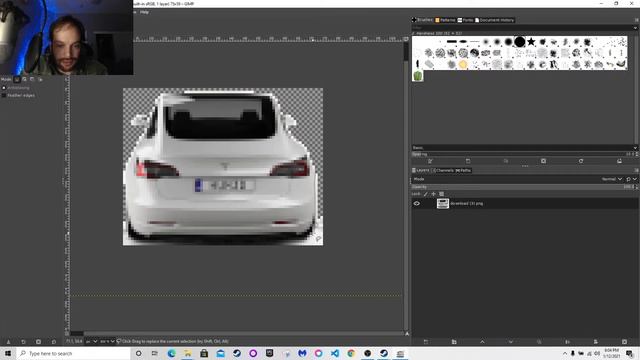
Task: Click Save tool preset icon in tool options
Action: [8, 342]
